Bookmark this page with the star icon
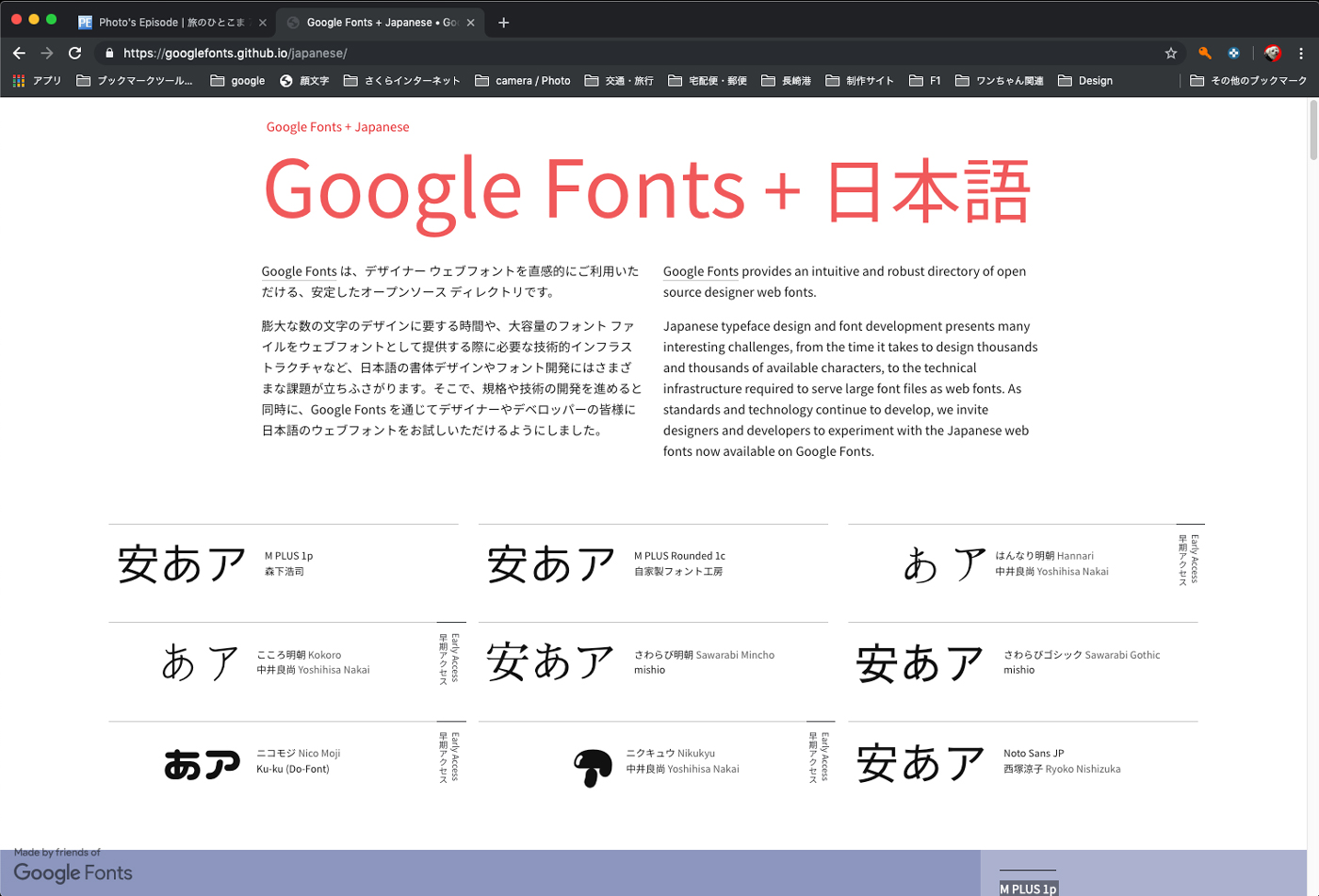 coord(1171,53)
